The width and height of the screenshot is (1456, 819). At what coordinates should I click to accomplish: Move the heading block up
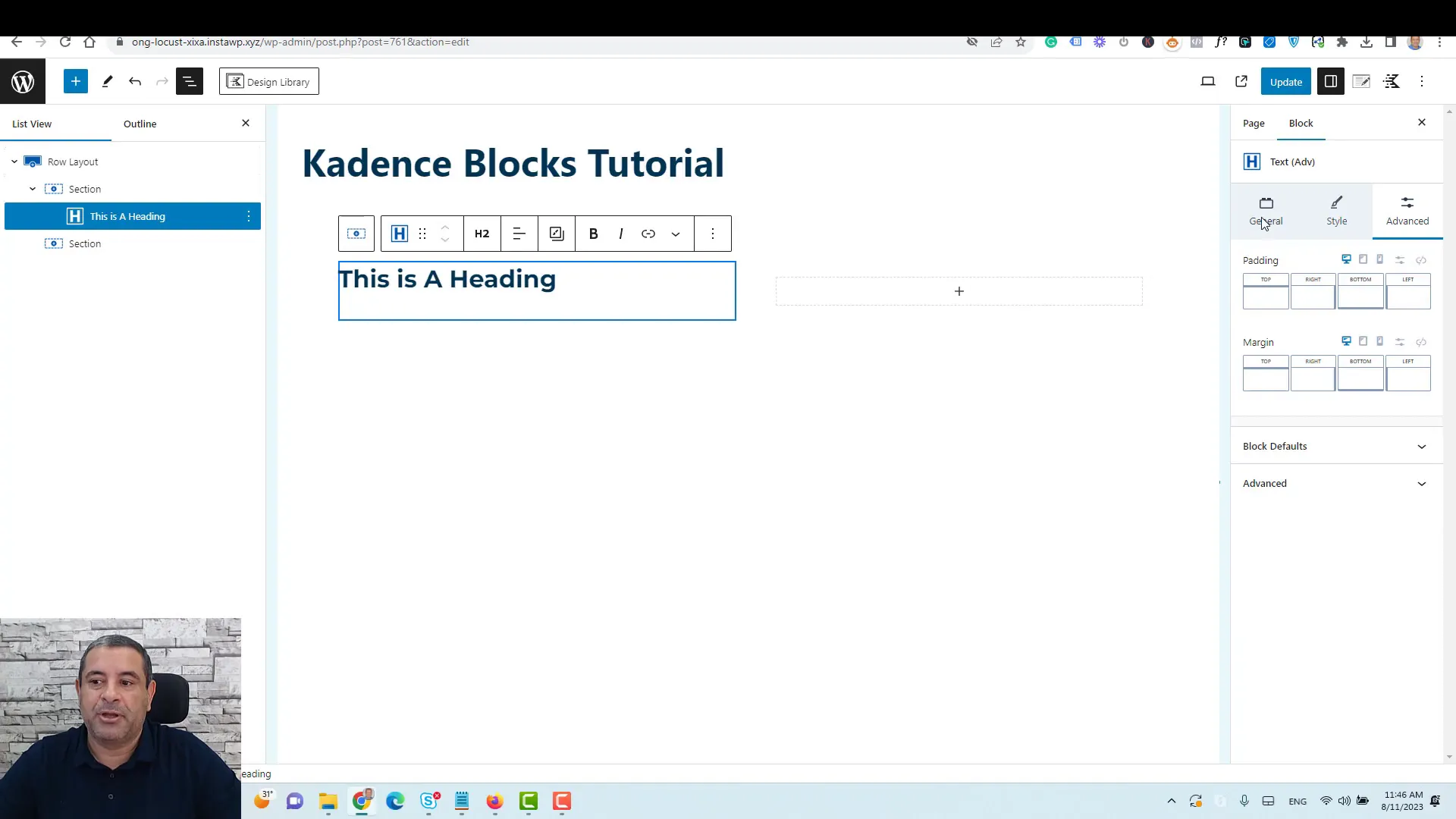coord(445,227)
